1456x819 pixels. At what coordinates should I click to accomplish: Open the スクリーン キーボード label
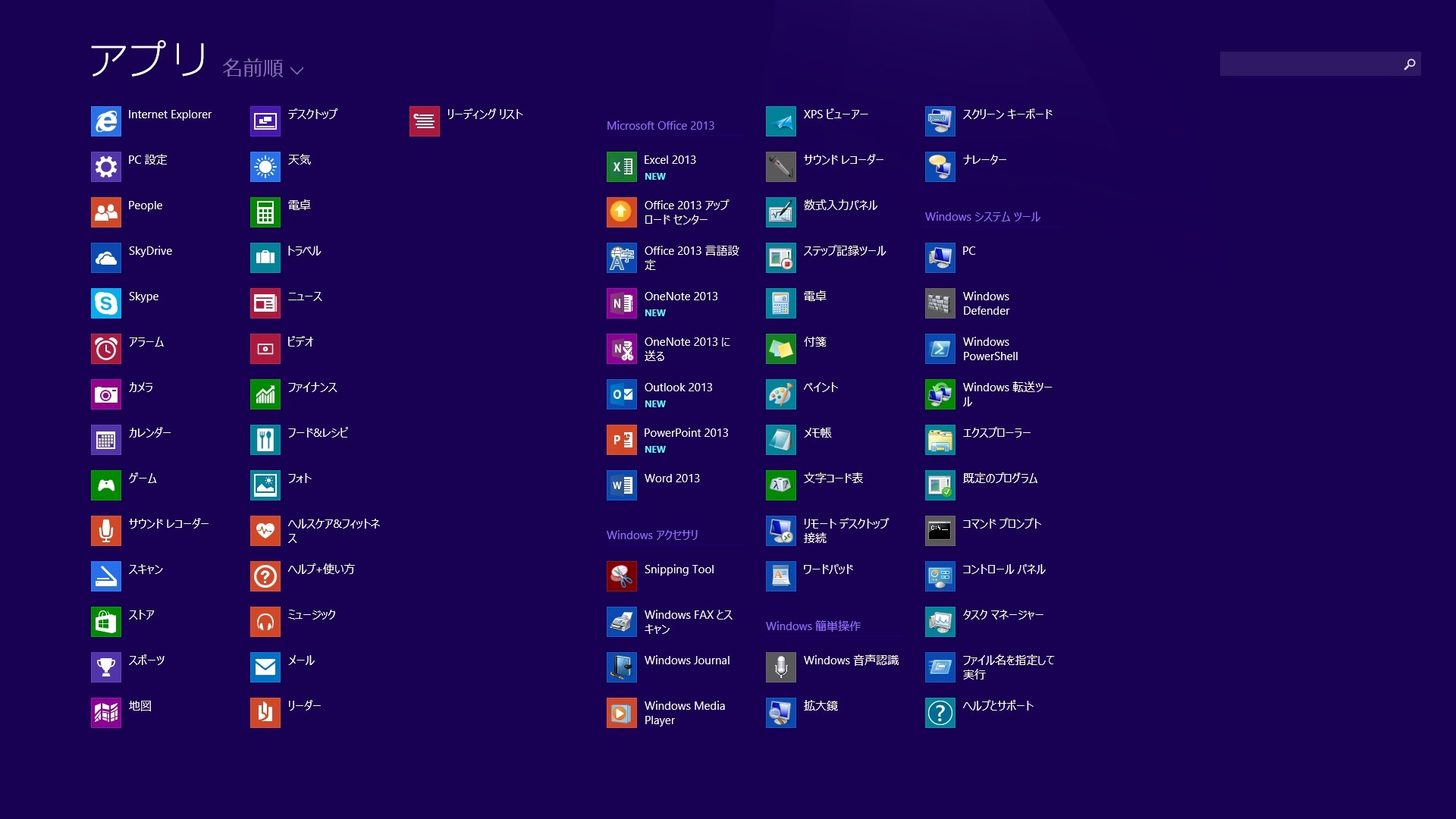pos(1008,115)
